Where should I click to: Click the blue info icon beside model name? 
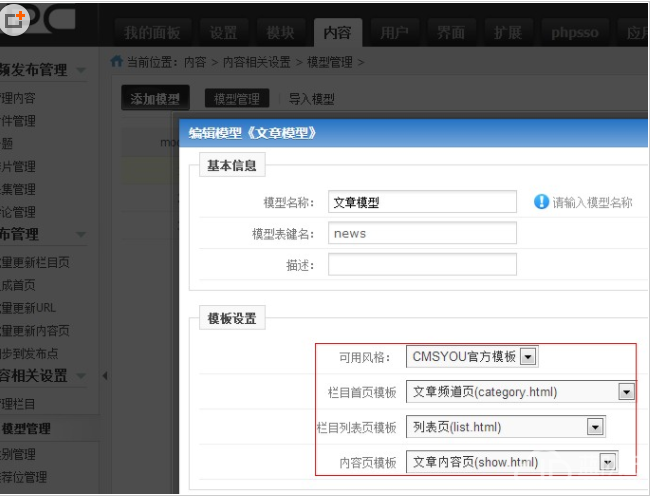541,202
